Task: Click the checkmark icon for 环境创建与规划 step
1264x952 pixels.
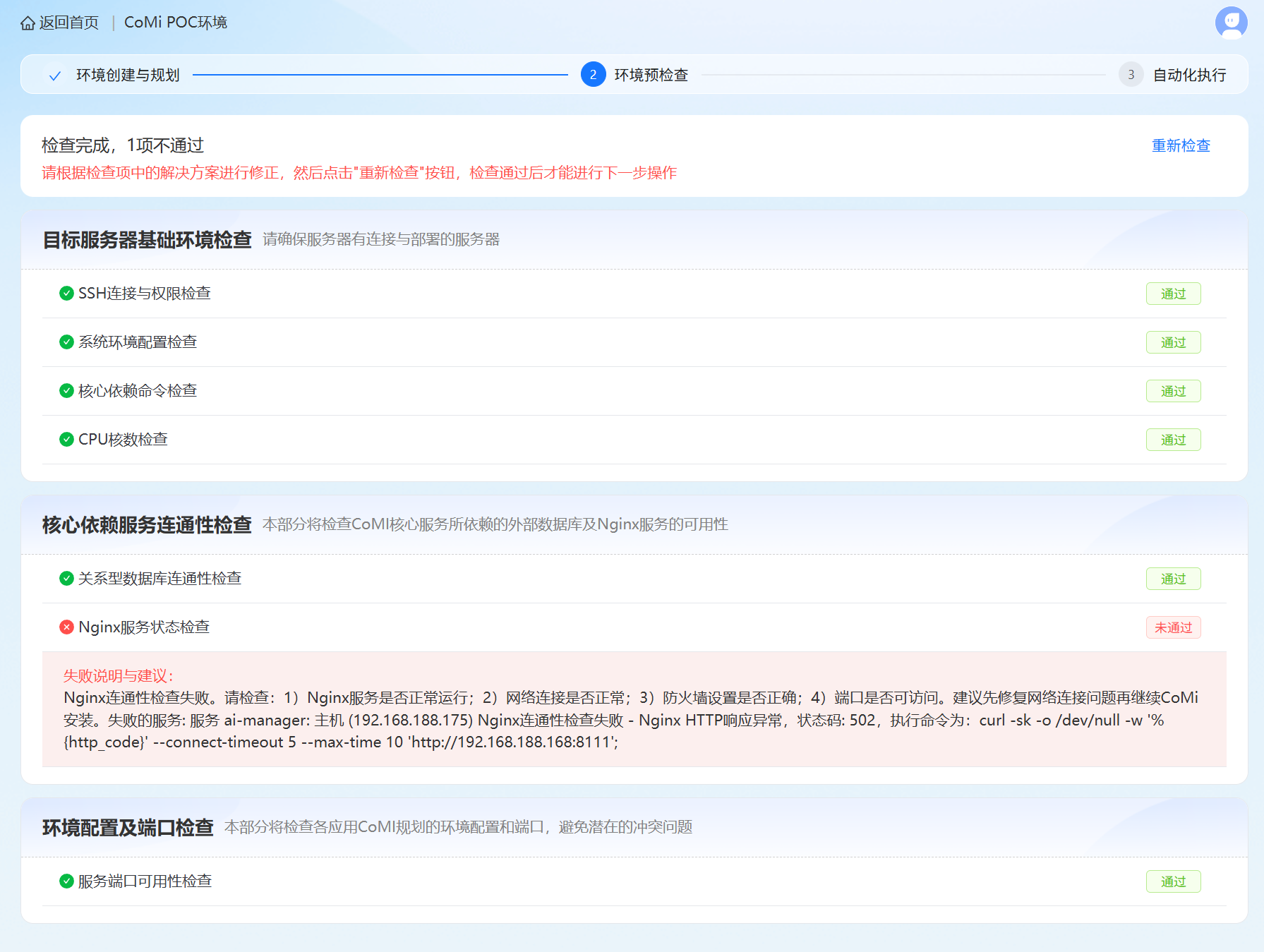Action: [x=55, y=76]
